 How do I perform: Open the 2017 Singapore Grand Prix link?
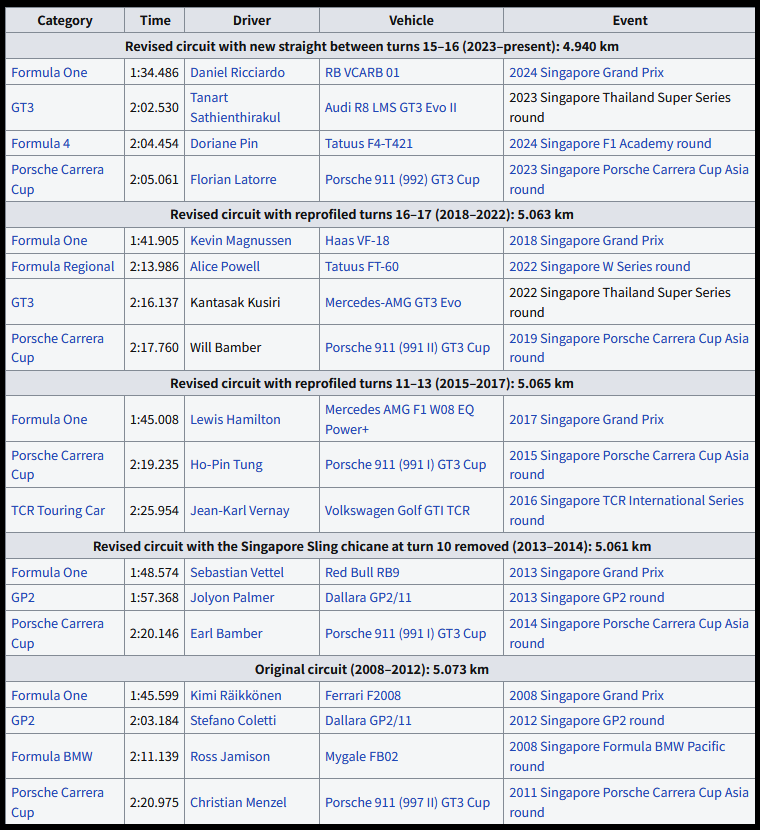pyautogui.click(x=586, y=419)
